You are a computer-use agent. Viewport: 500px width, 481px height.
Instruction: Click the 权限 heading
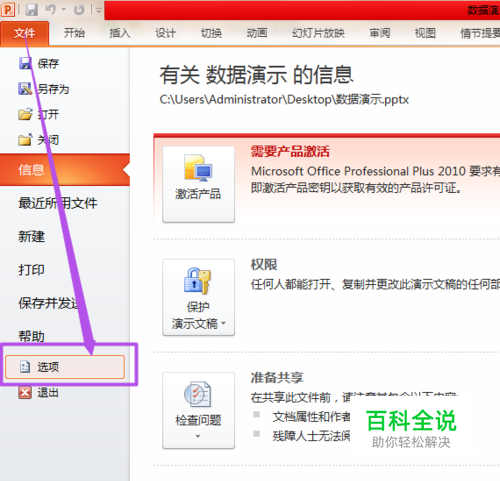[264, 264]
